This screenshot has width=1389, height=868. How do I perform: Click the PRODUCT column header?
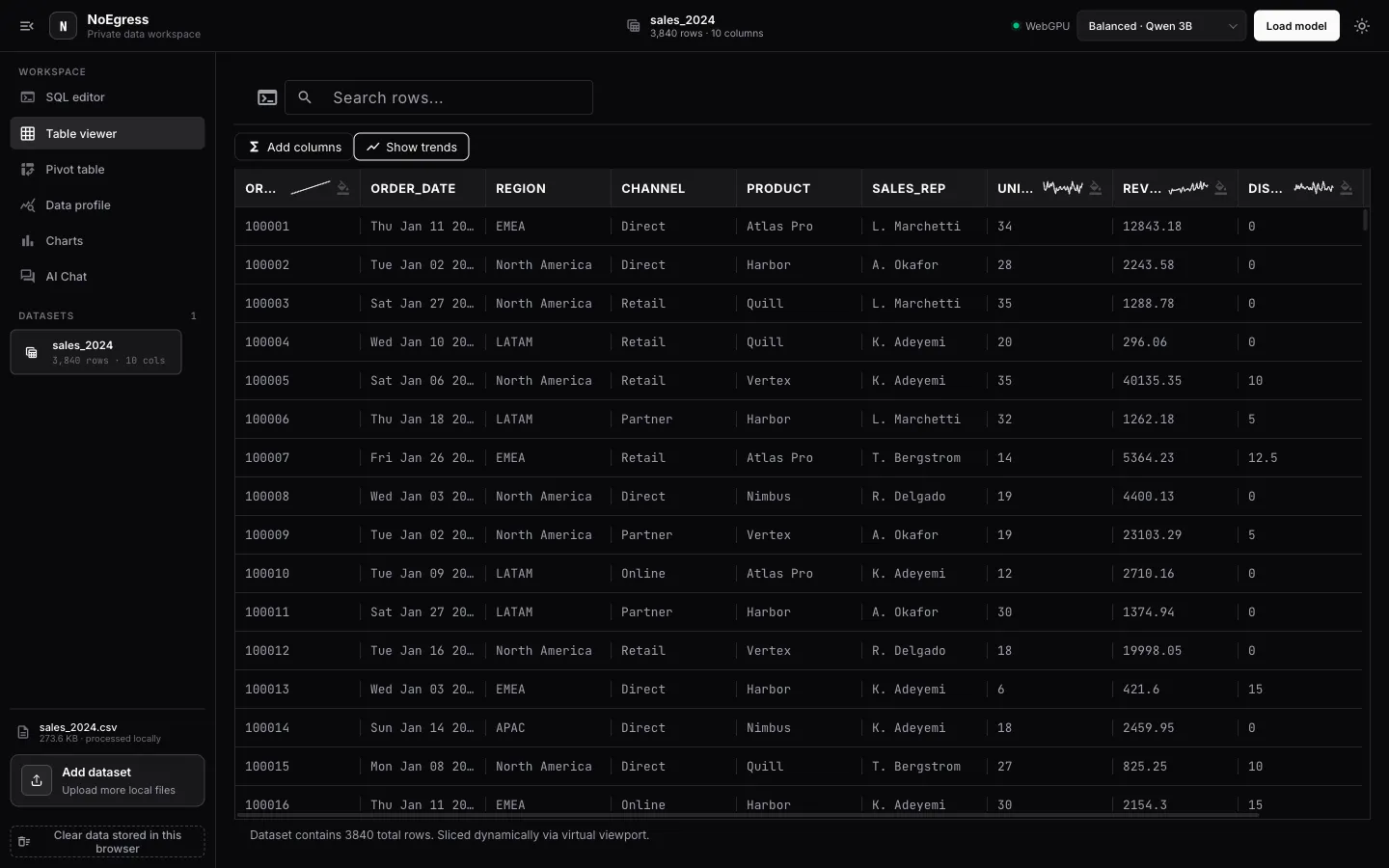click(799, 188)
